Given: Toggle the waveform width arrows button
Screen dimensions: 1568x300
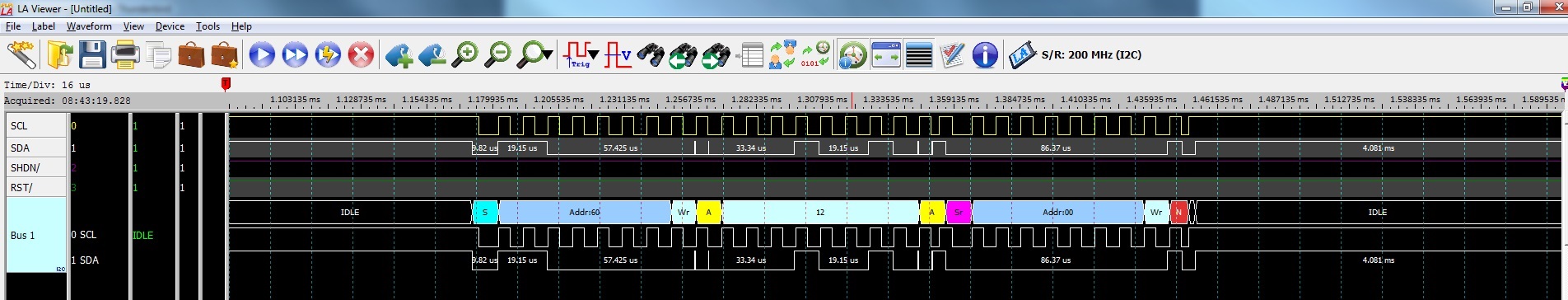Looking at the screenshot, I should pyautogui.click(x=886, y=55).
